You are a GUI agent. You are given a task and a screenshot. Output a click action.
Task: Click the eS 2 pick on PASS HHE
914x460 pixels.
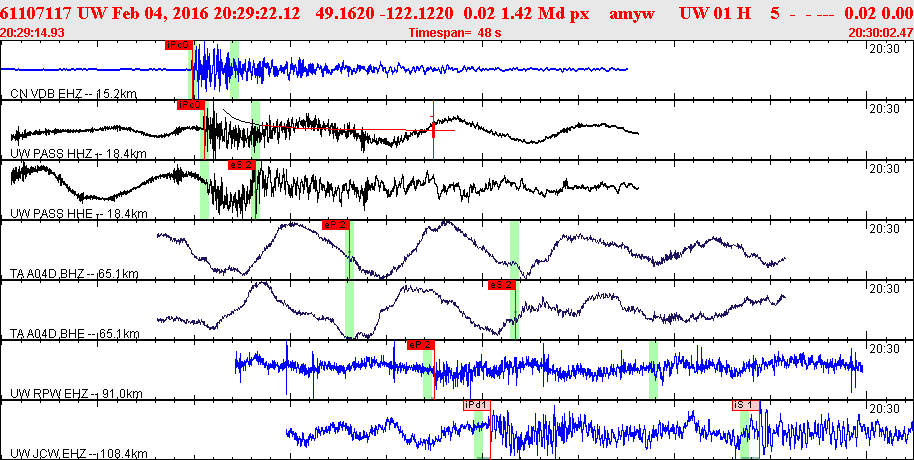coord(242,165)
